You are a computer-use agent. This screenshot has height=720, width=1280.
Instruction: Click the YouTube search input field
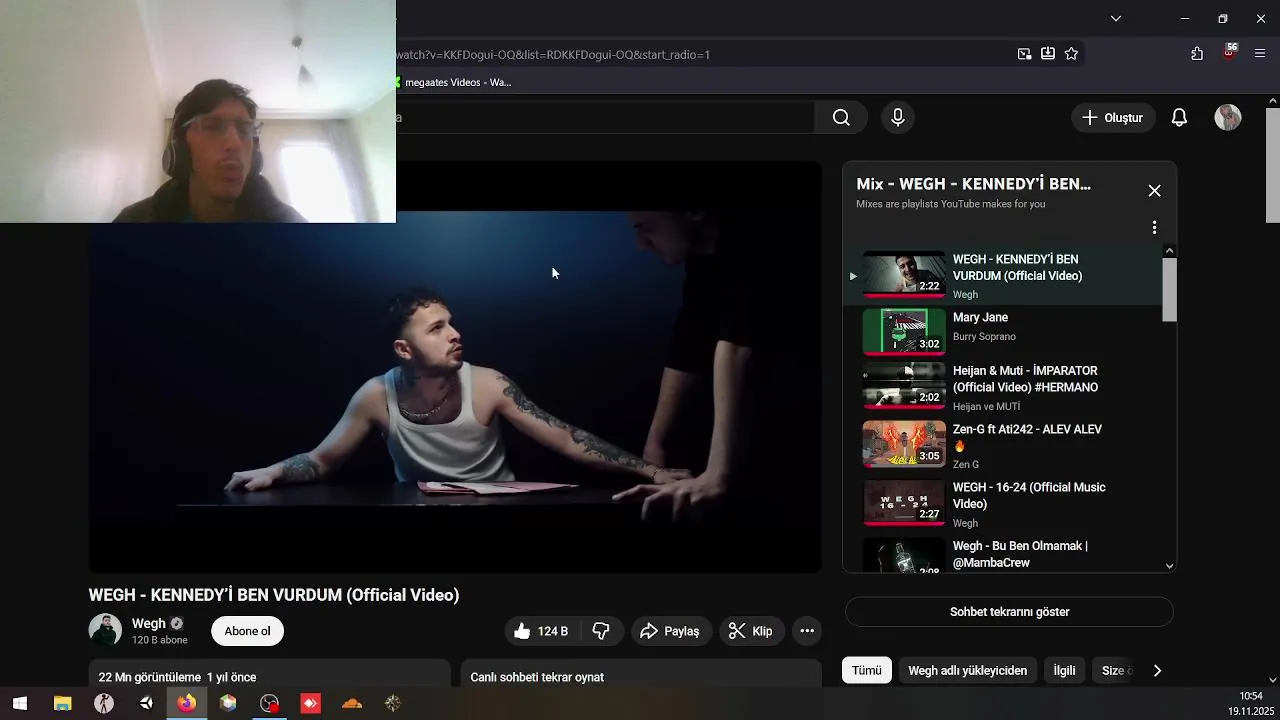pos(605,118)
